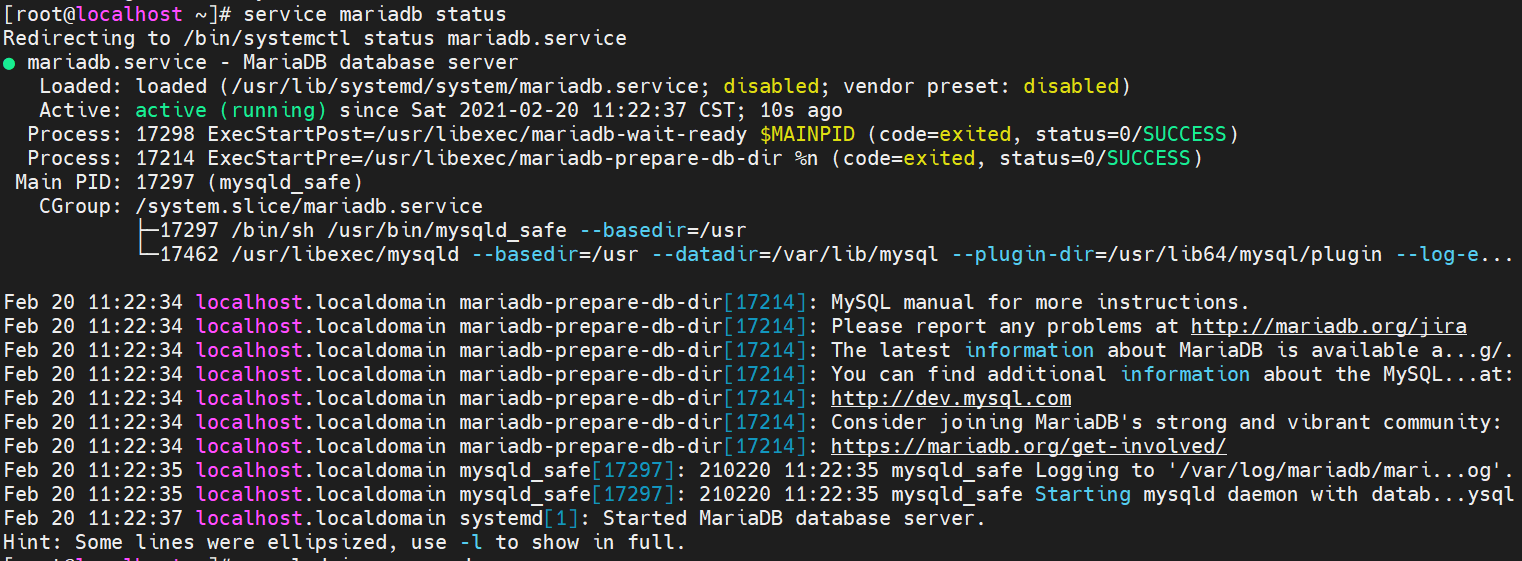The width and height of the screenshot is (1522, 561).
Task: Click the ExecStartPre SUCCESS status text
Action: (1148, 158)
